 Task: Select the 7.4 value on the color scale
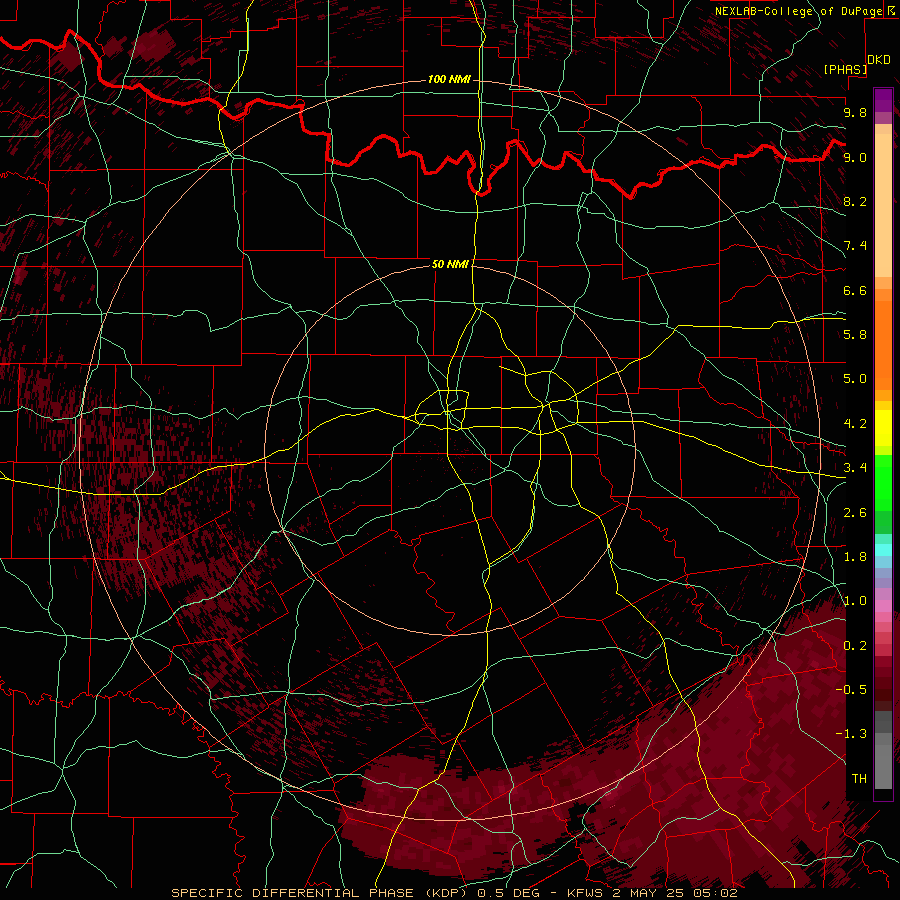(x=855, y=246)
